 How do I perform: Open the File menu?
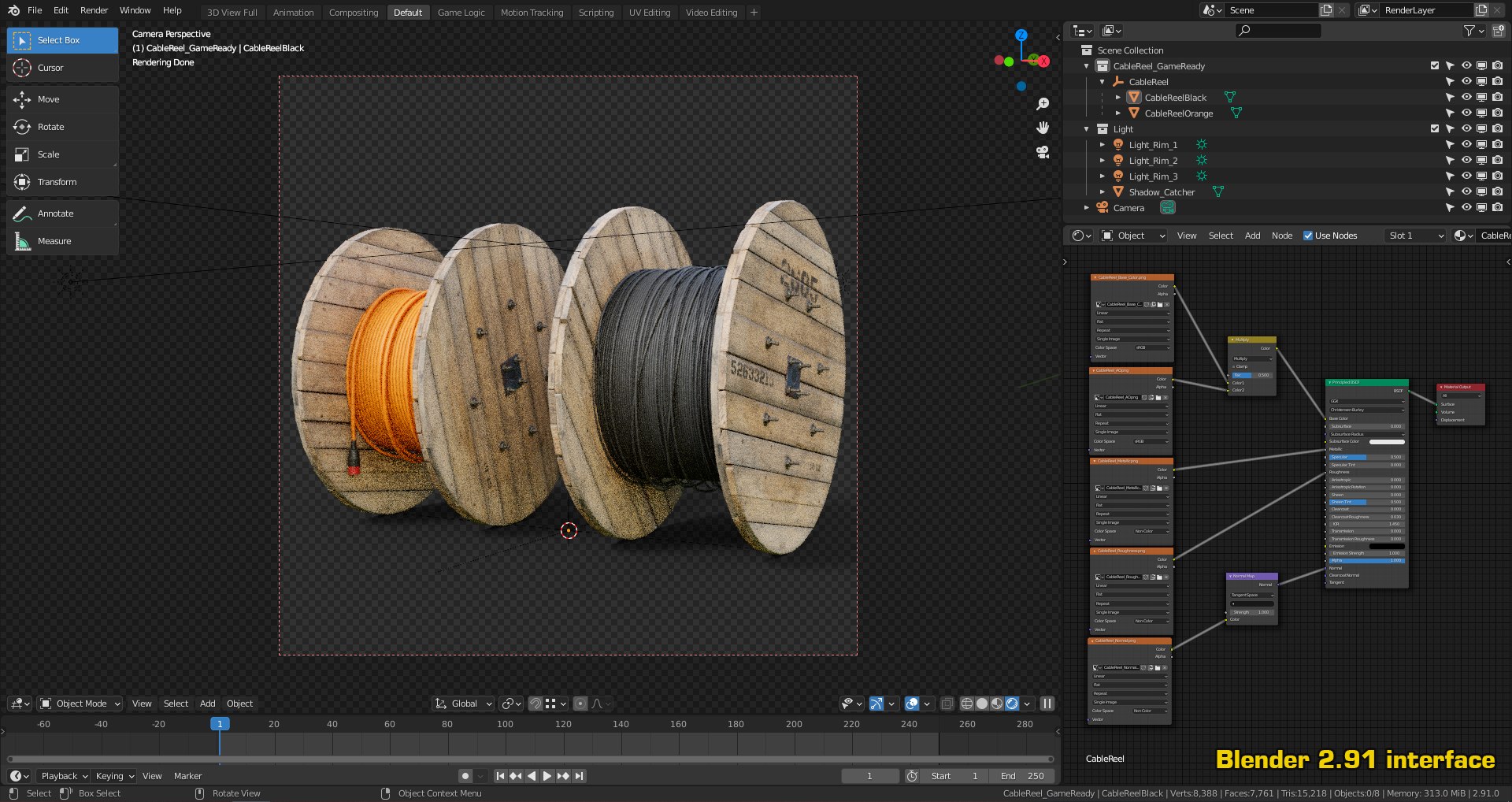click(35, 10)
